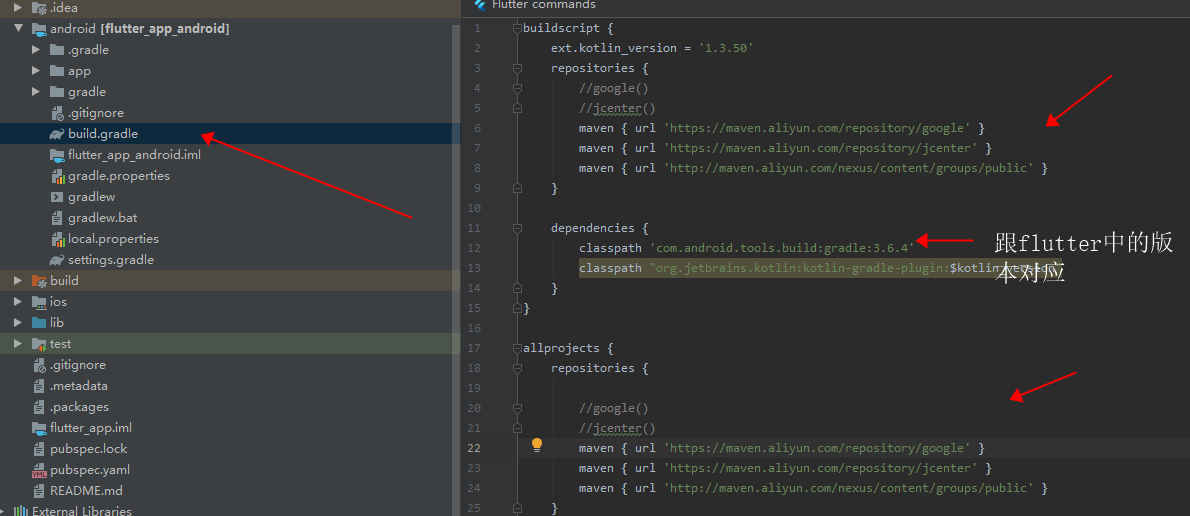Click the flutter_app_android.iml file icon
Viewport: 1190px width, 516px height.
tap(56, 155)
